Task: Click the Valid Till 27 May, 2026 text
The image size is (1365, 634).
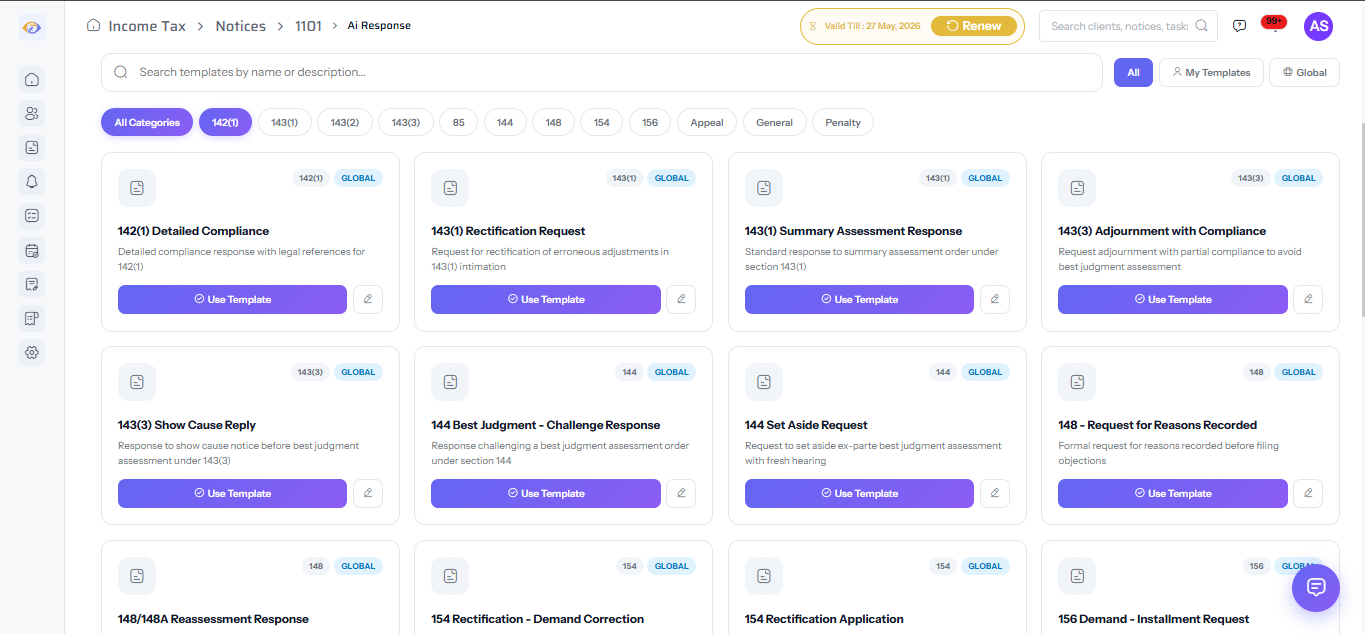Action: 871,26
